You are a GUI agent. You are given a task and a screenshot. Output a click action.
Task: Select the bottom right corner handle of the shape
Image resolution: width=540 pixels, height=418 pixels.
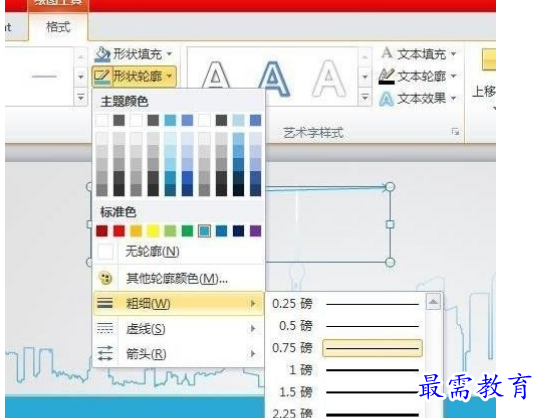click(x=390, y=262)
